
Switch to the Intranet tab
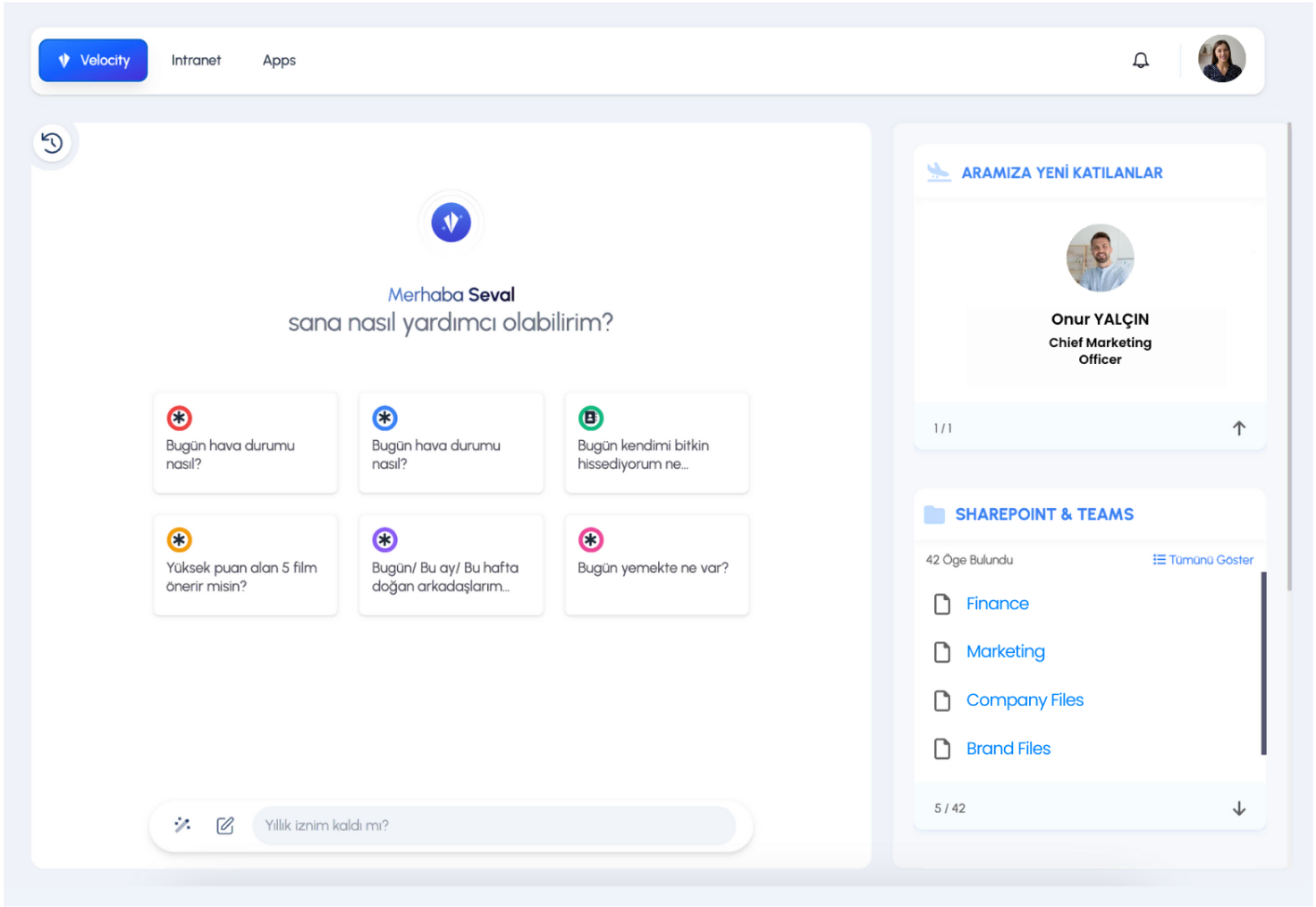pyautogui.click(x=196, y=60)
